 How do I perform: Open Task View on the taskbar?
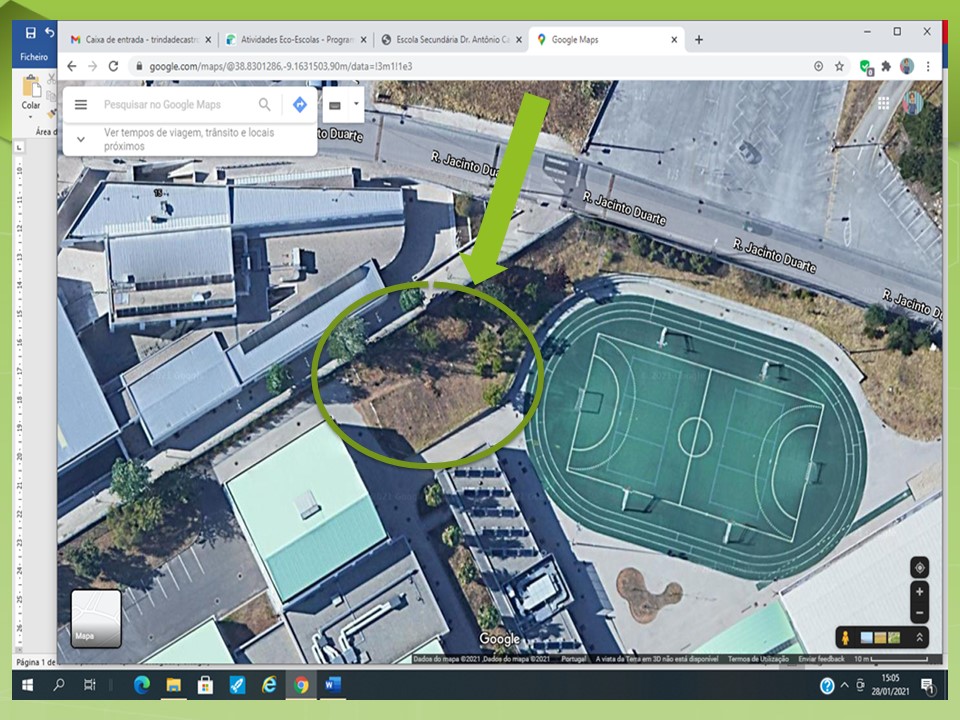click(x=89, y=685)
